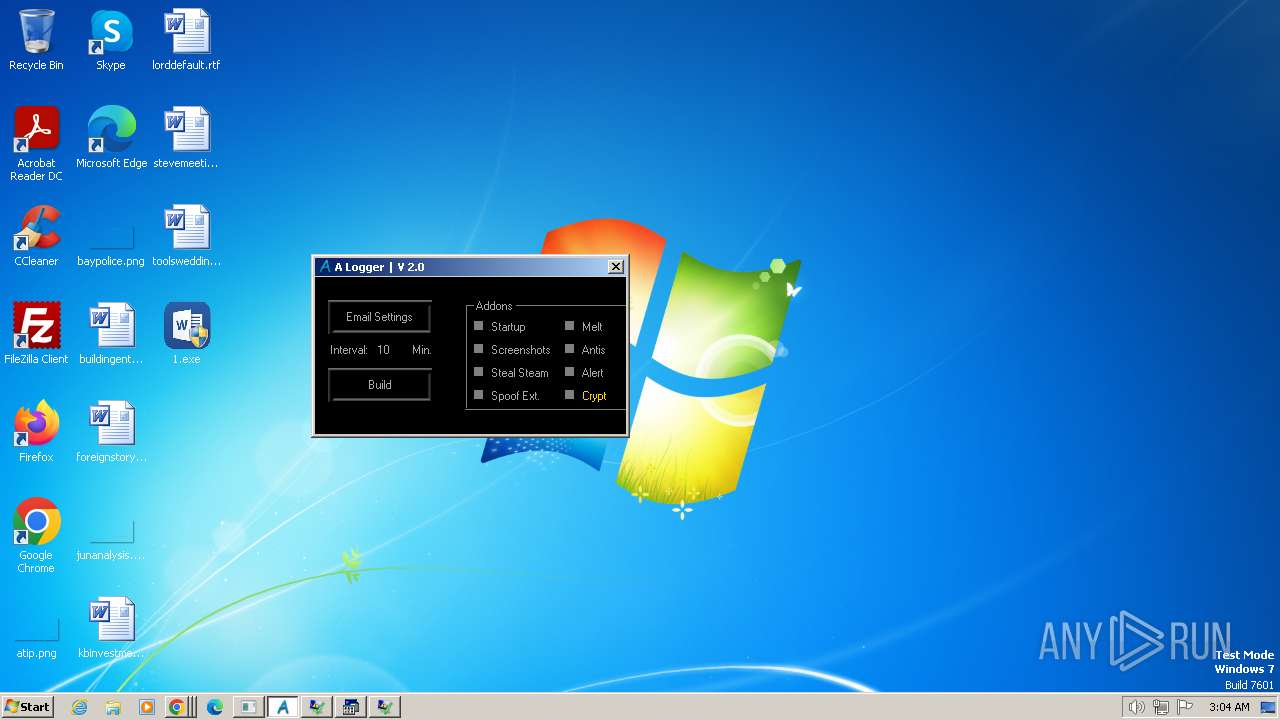Toggle the Crypt addon checkbox
Image resolution: width=1280 pixels, height=720 pixels.
point(570,395)
